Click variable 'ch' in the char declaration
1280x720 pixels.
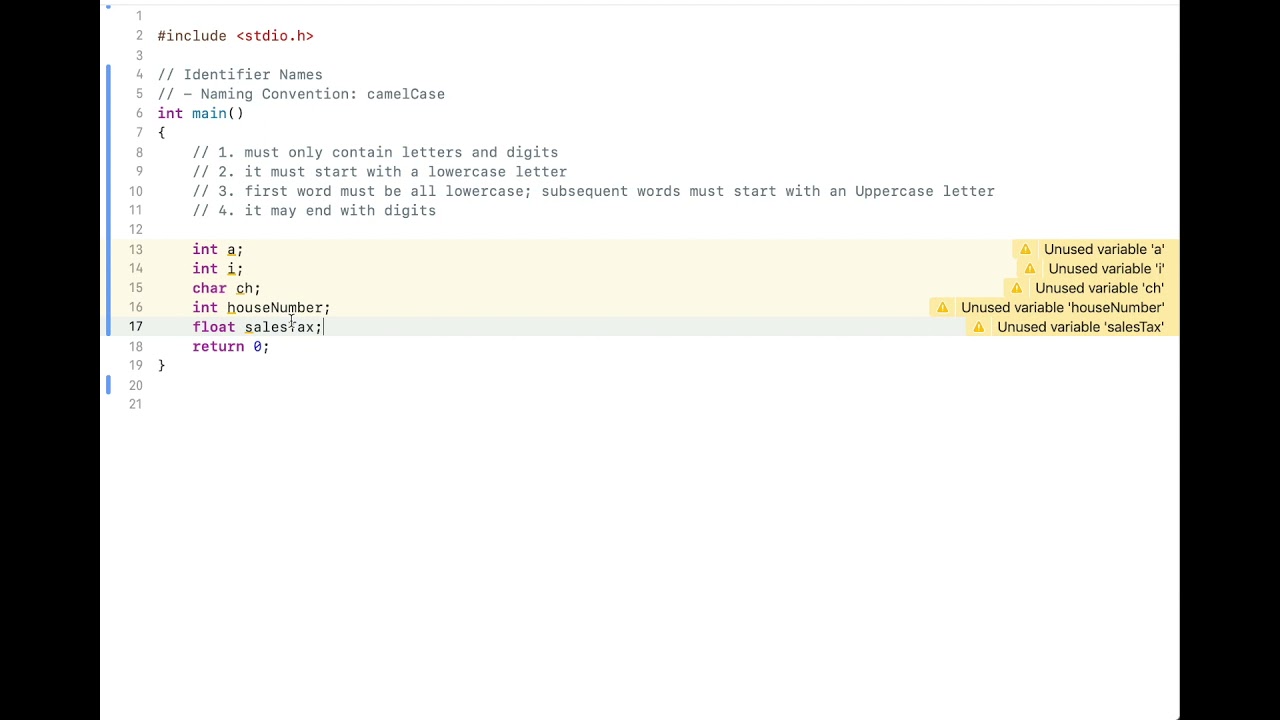click(244, 289)
